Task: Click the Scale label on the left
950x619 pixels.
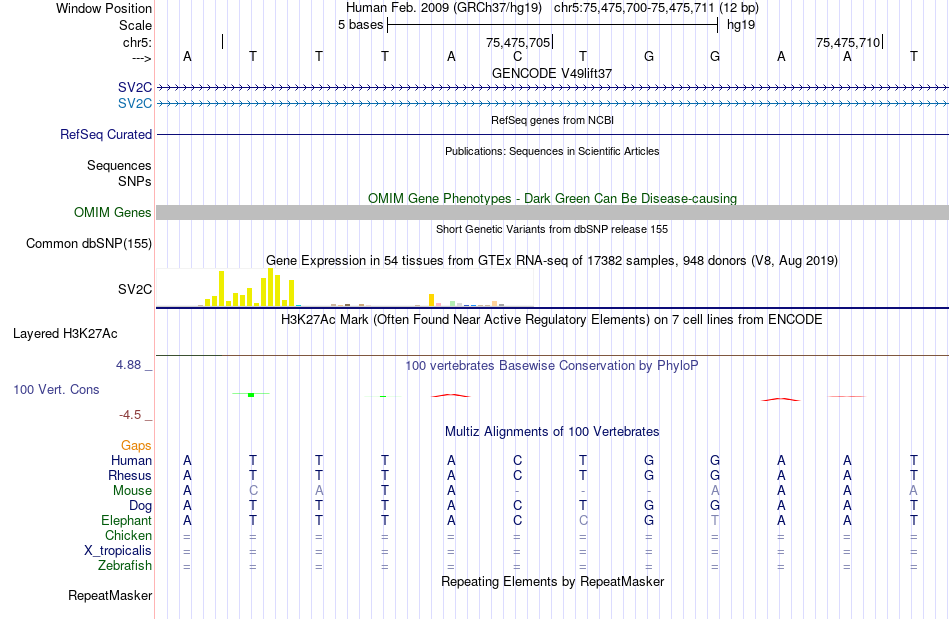Action: tap(135, 25)
